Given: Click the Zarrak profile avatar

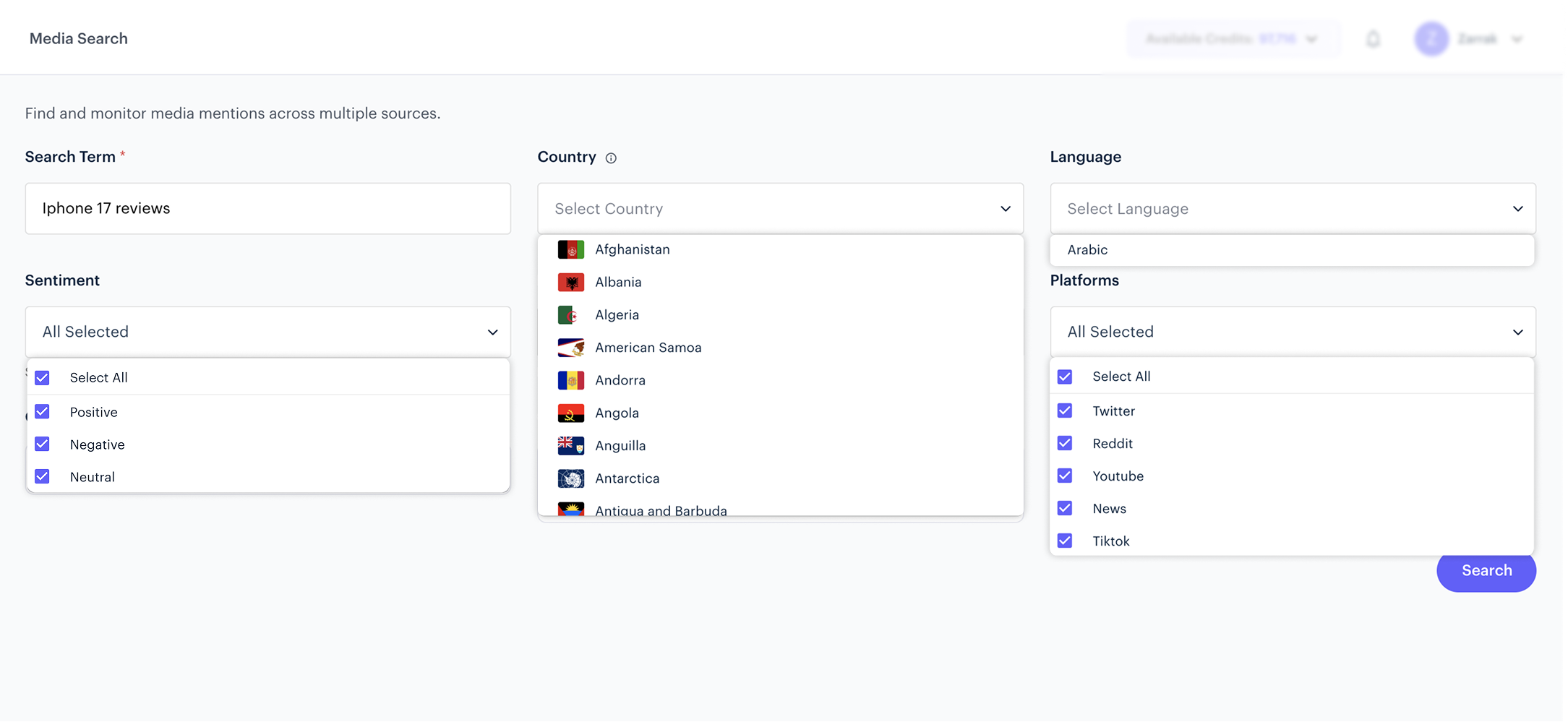Looking at the screenshot, I should tap(1431, 39).
